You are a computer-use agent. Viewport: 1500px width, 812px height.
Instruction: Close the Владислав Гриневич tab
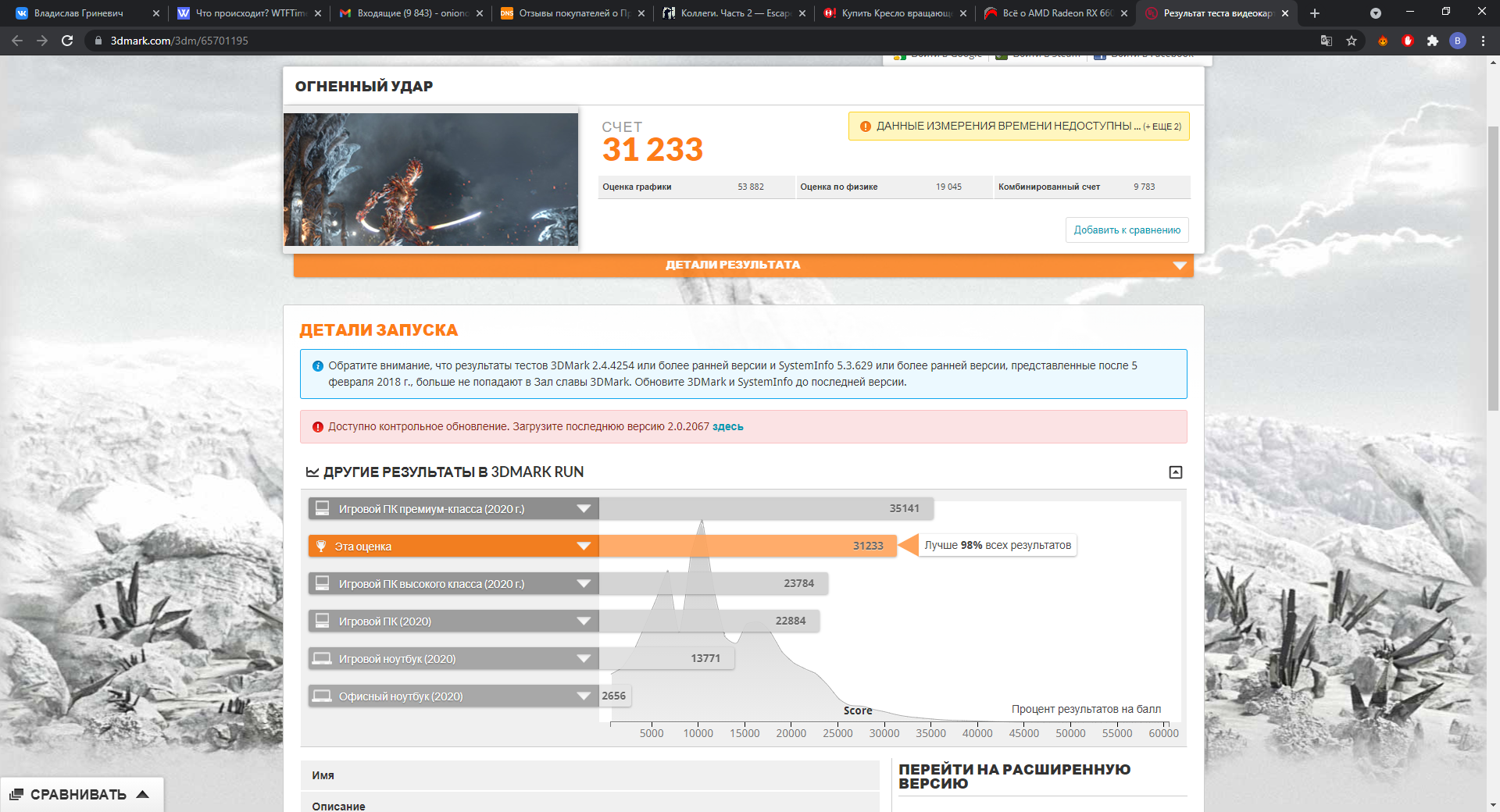click(156, 13)
